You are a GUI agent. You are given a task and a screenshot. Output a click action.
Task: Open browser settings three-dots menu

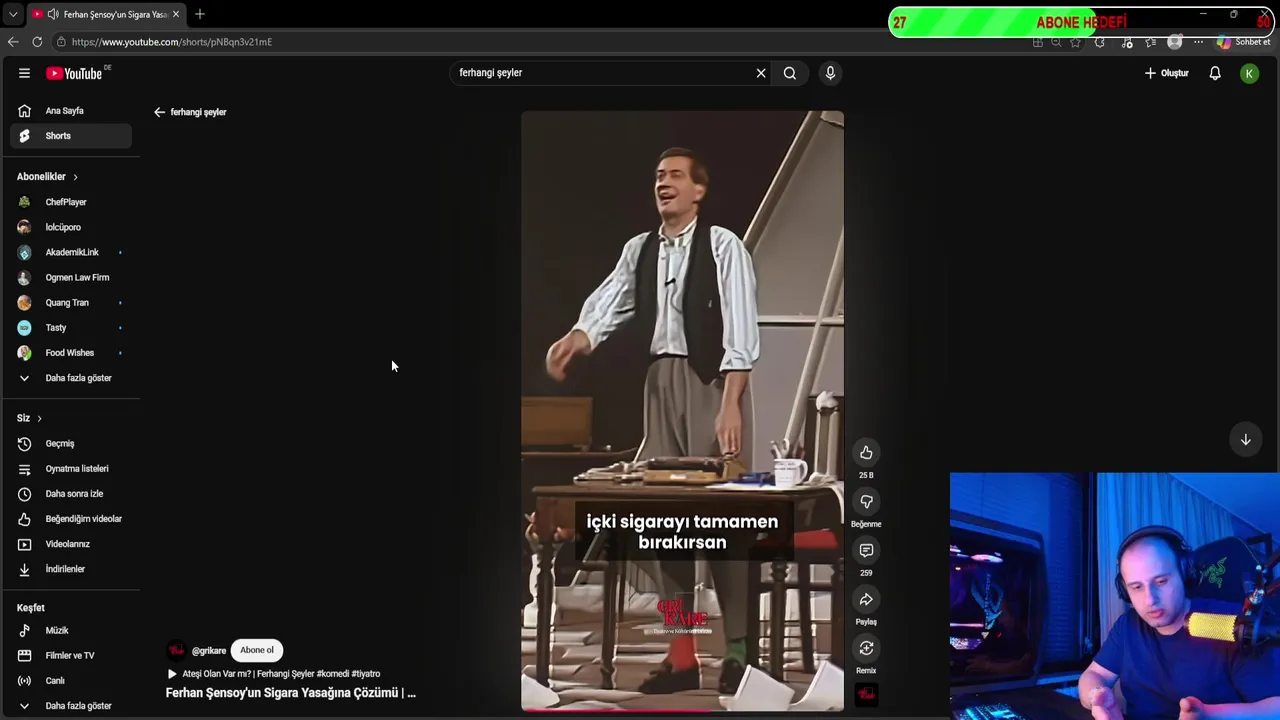click(1198, 42)
